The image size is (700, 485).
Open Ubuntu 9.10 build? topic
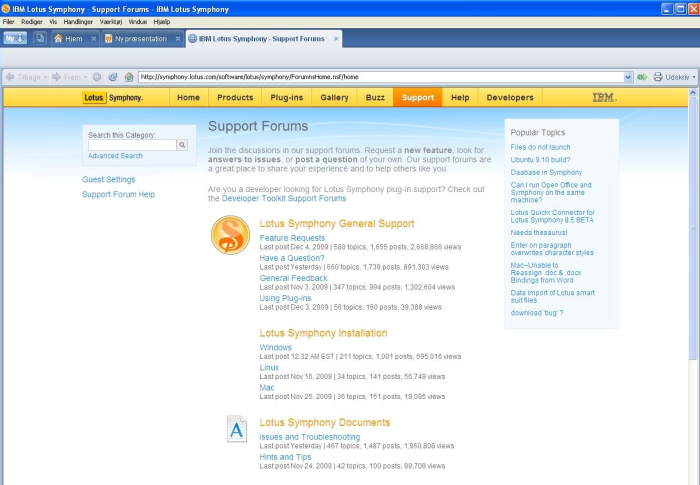coord(540,160)
